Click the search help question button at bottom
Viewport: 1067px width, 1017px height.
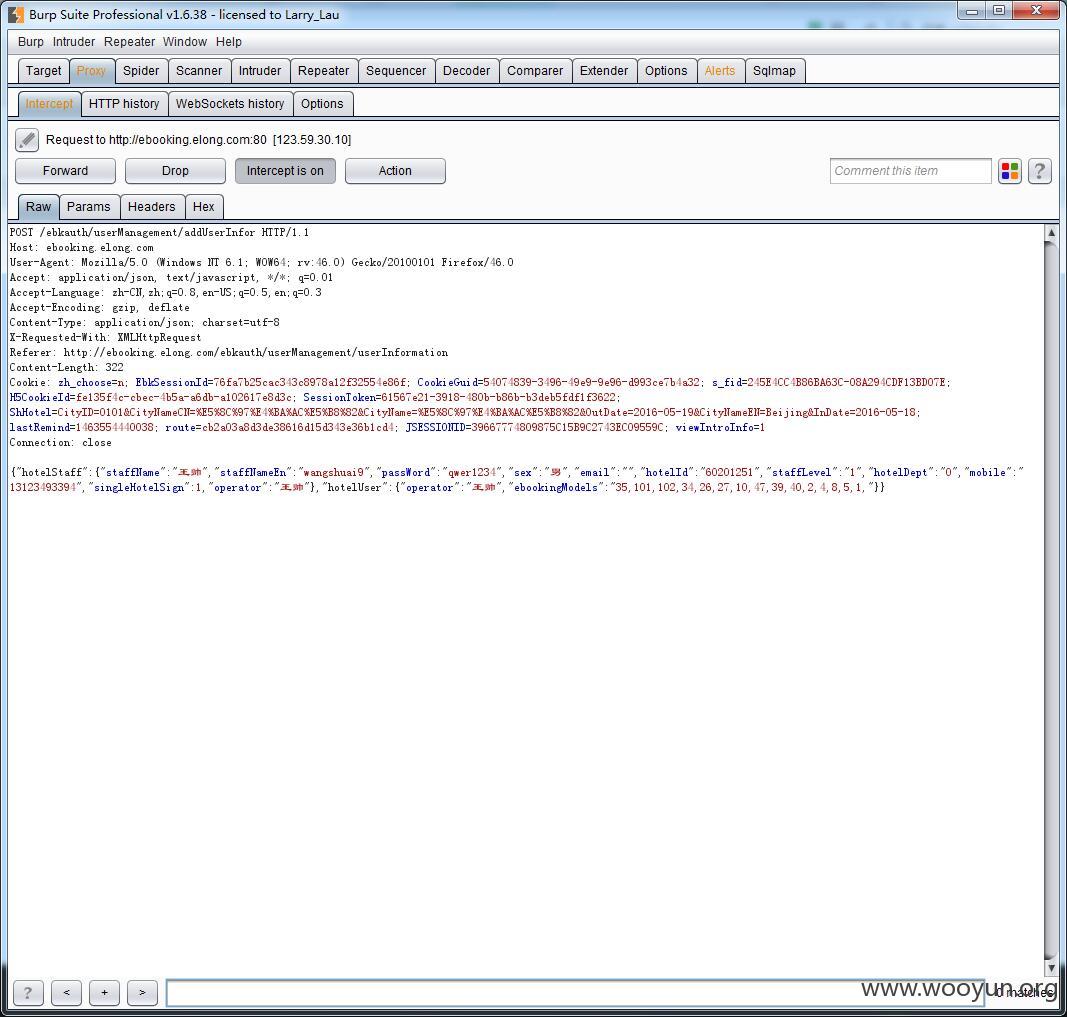(28, 992)
